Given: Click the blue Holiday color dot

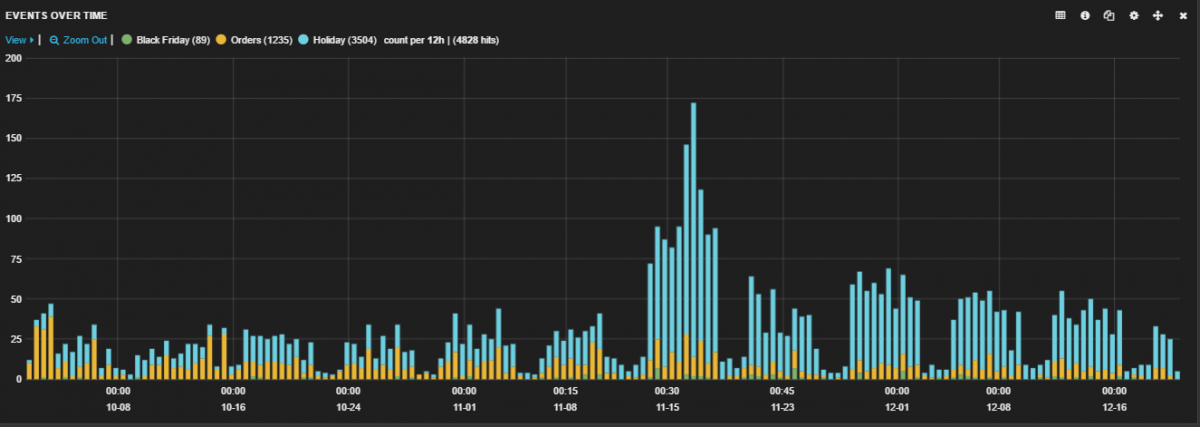Looking at the screenshot, I should tap(303, 40).
